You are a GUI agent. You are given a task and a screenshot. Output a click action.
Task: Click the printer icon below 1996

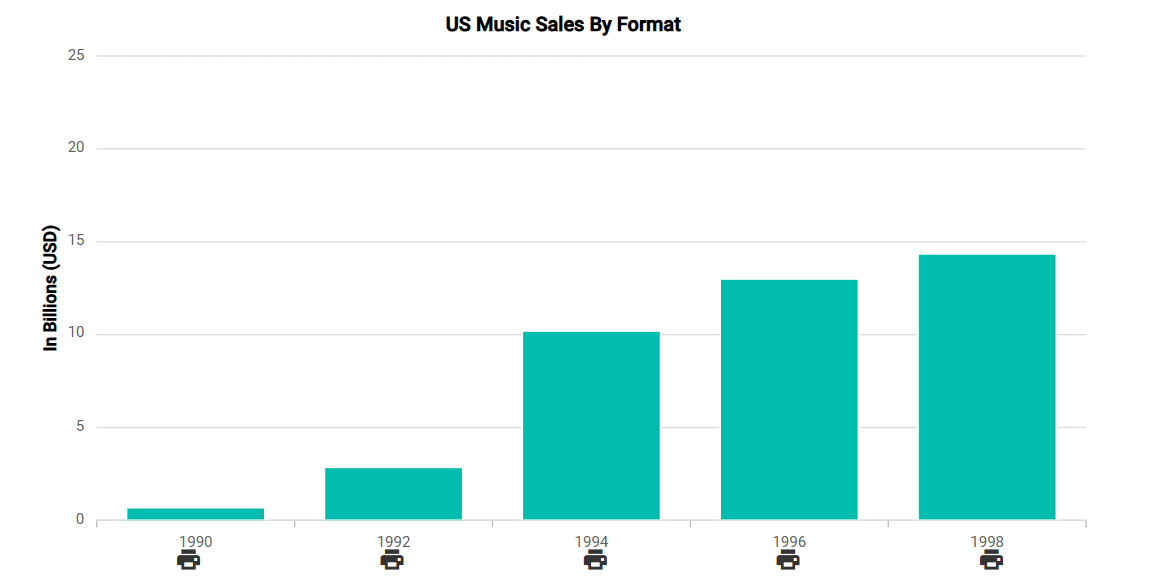tap(788, 560)
